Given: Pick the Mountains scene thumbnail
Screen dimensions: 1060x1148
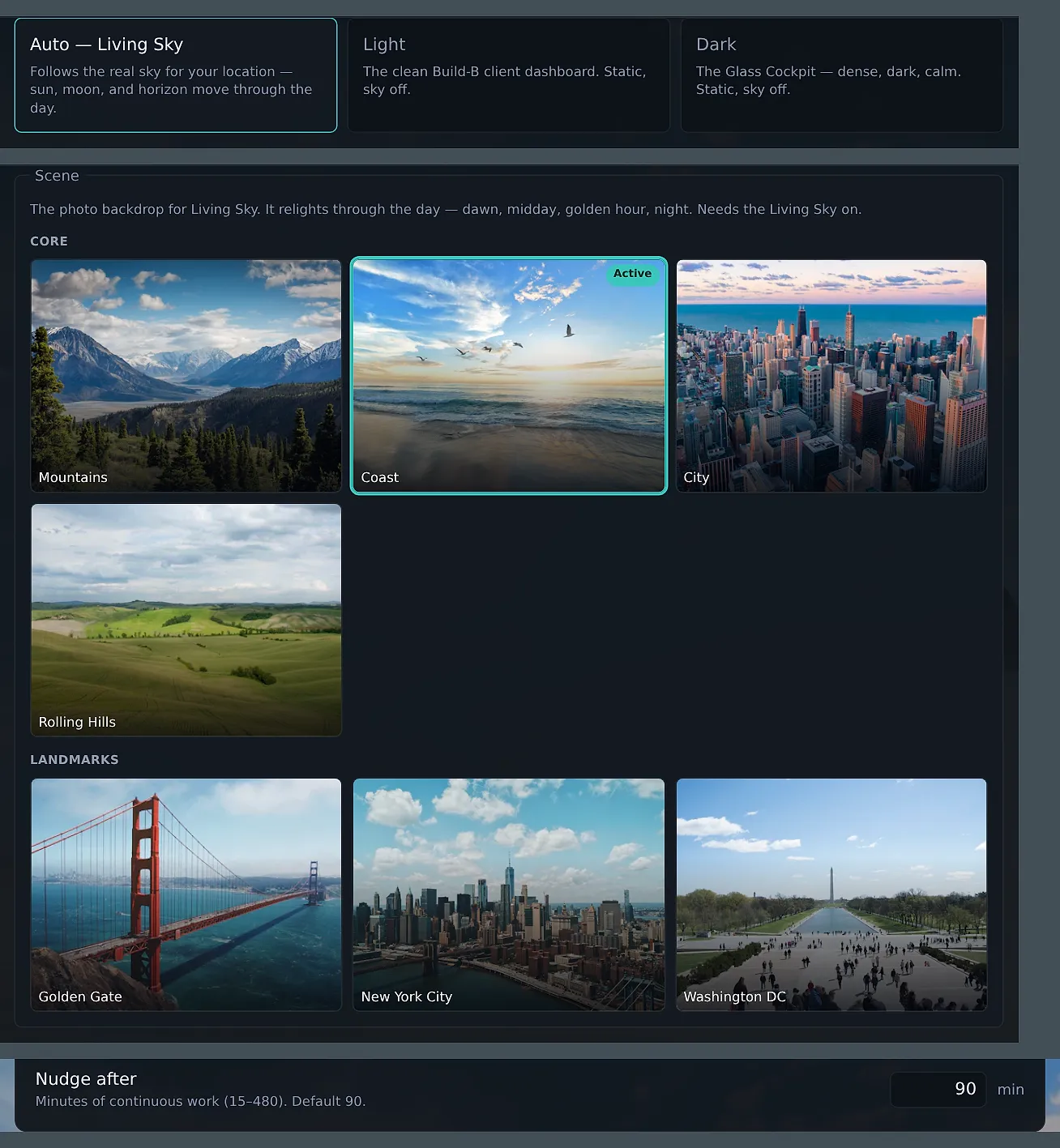Looking at the screenshot, I should (186, 376).
